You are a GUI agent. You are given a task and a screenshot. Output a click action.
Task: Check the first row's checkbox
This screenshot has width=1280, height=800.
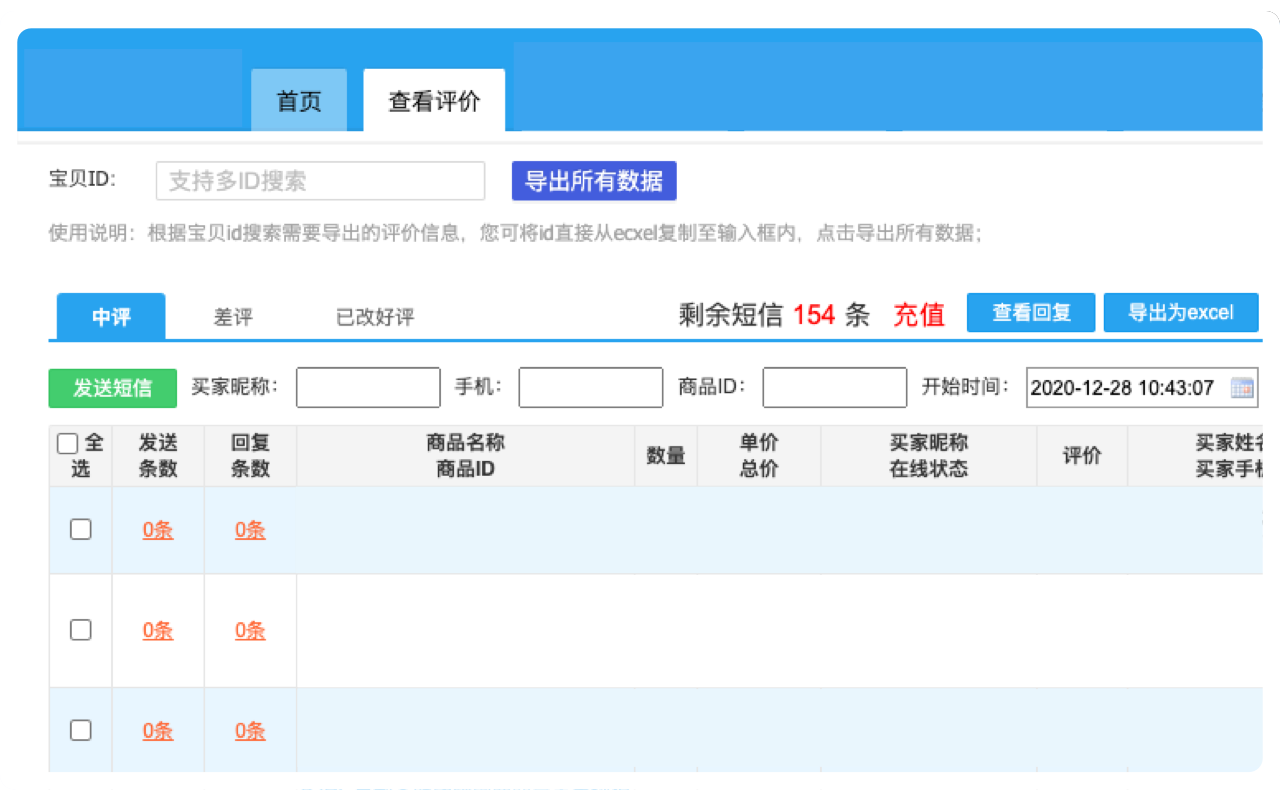click(x=81, y=530)
